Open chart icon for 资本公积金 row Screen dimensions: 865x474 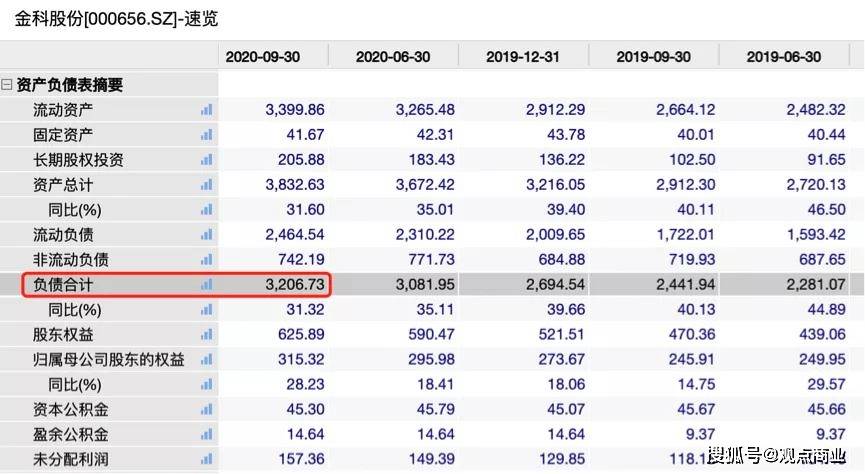click(206, 409)
